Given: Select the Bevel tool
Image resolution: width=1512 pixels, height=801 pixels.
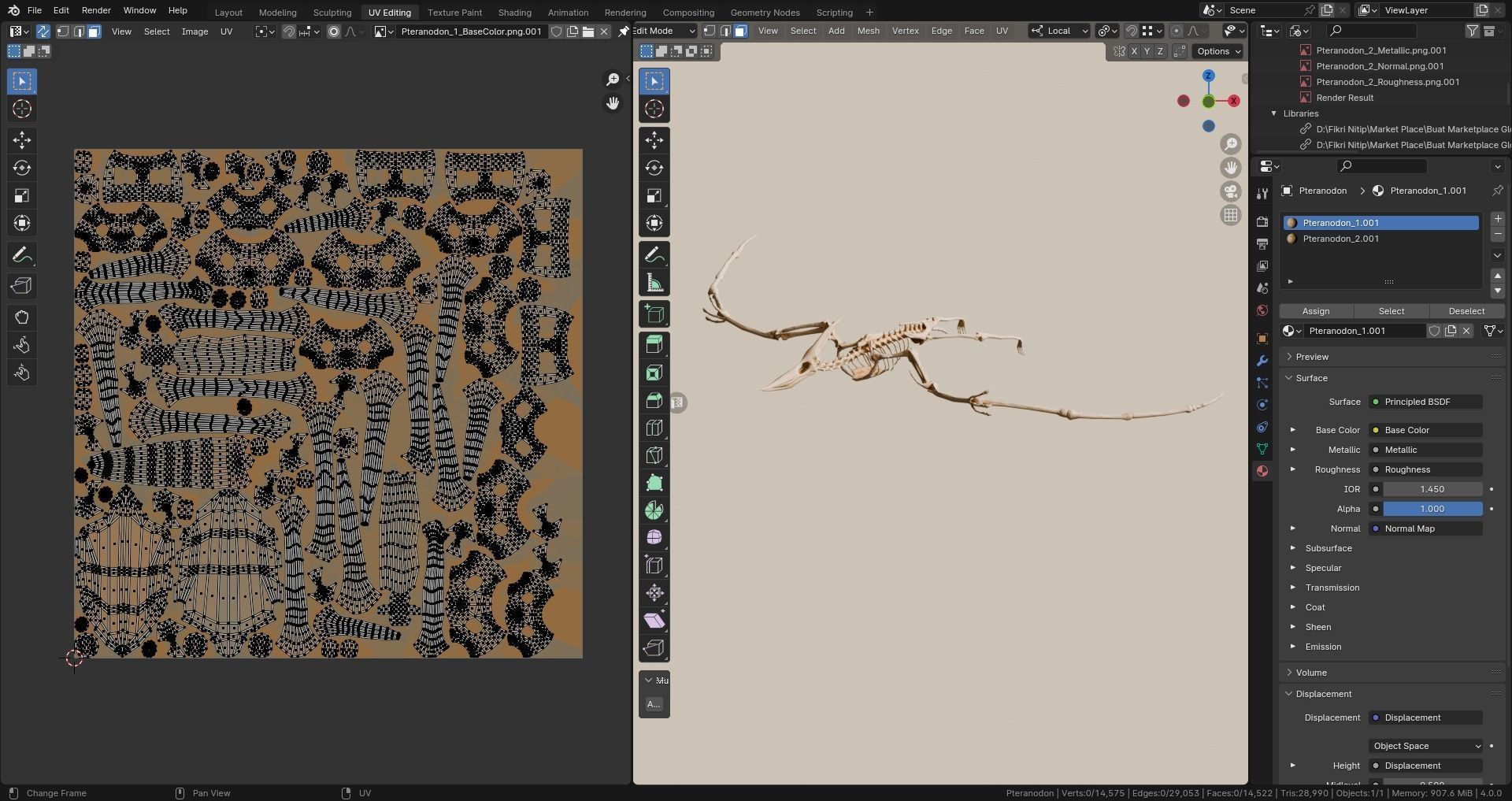Looking at the screenshot, I should coord(654,400).
